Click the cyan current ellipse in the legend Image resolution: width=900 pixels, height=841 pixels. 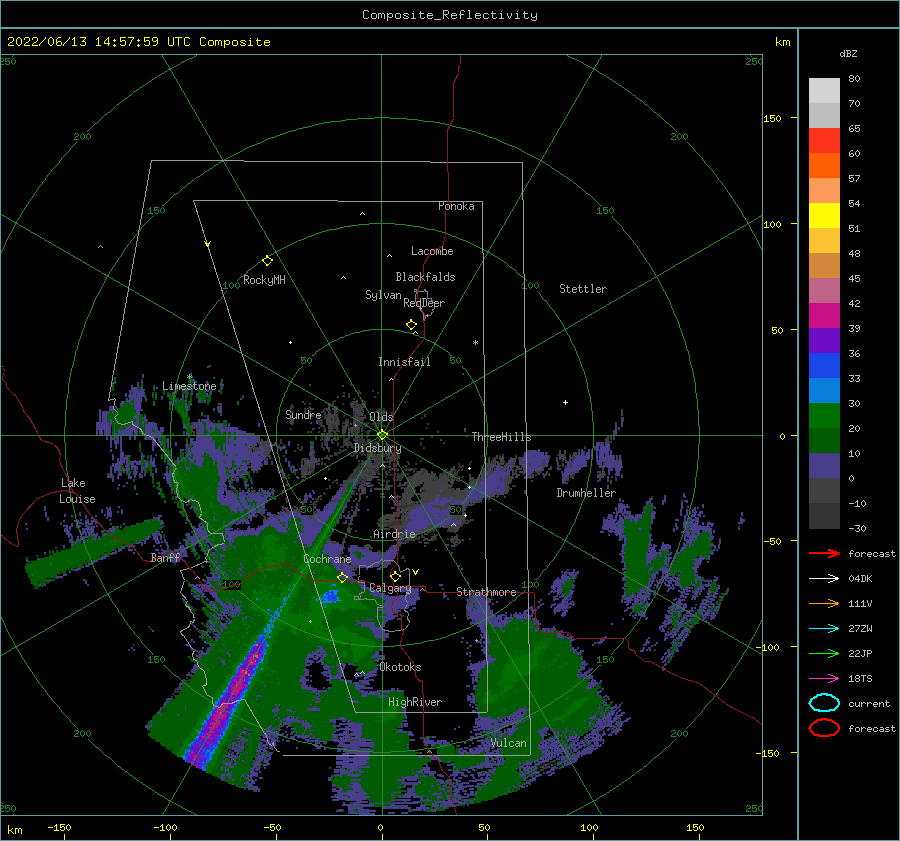coord(824,703)
